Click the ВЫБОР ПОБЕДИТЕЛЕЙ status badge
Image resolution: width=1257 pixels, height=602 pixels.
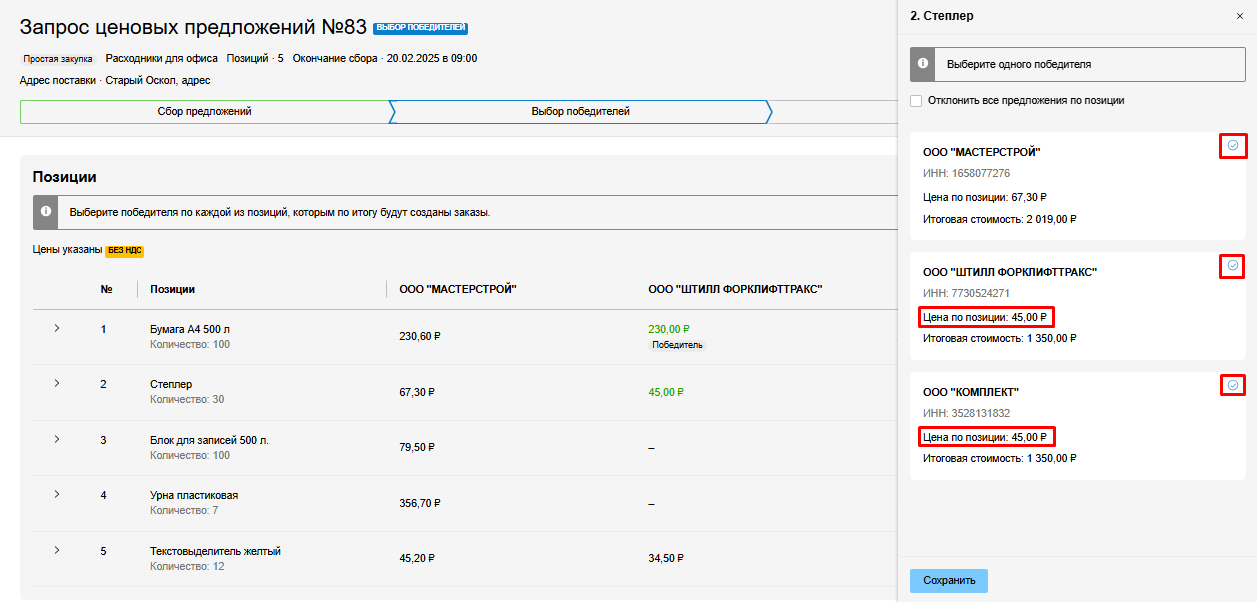(x=420, y=28)
